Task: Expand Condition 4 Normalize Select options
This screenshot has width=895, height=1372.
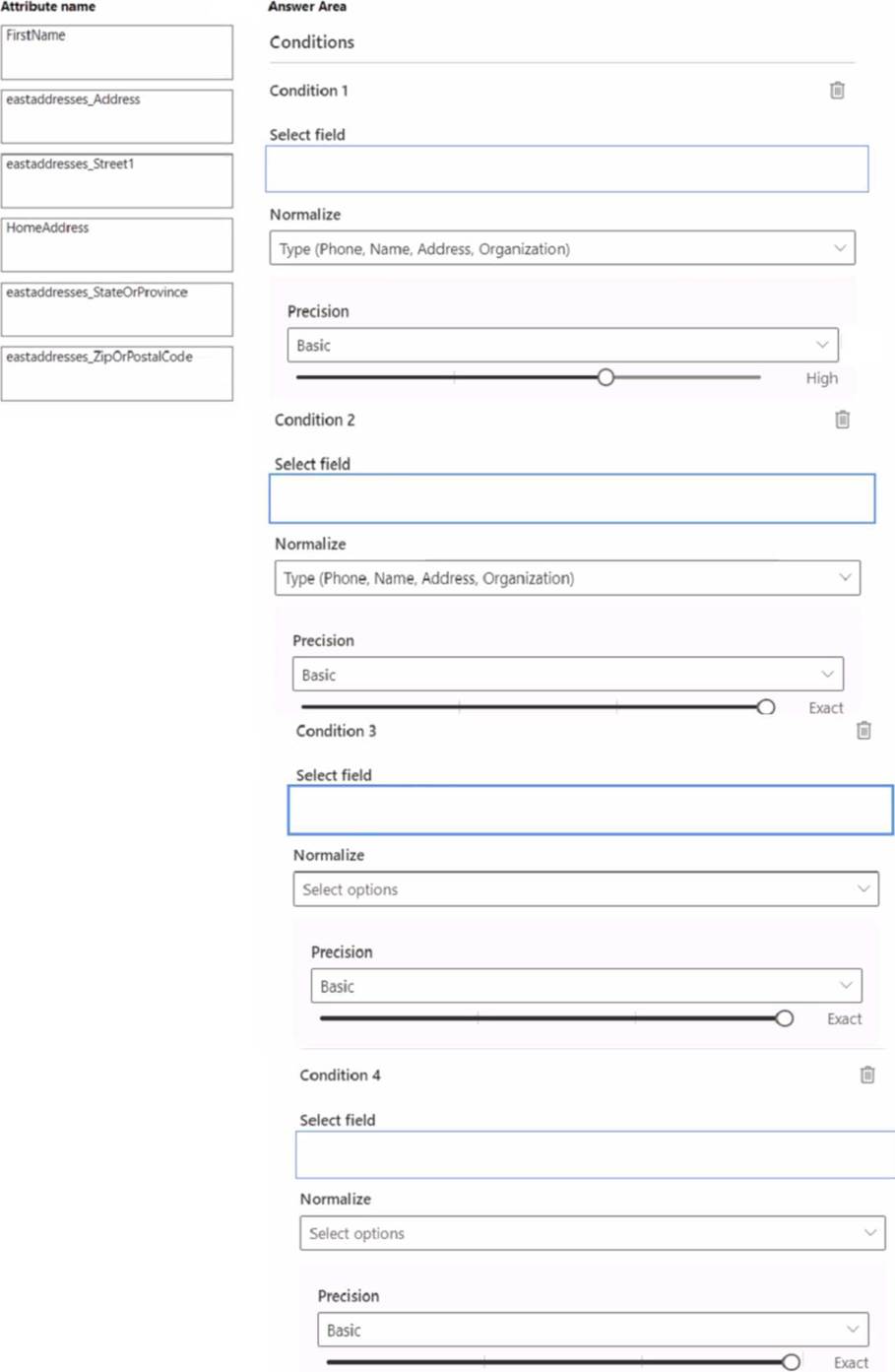Action: 592,1233
